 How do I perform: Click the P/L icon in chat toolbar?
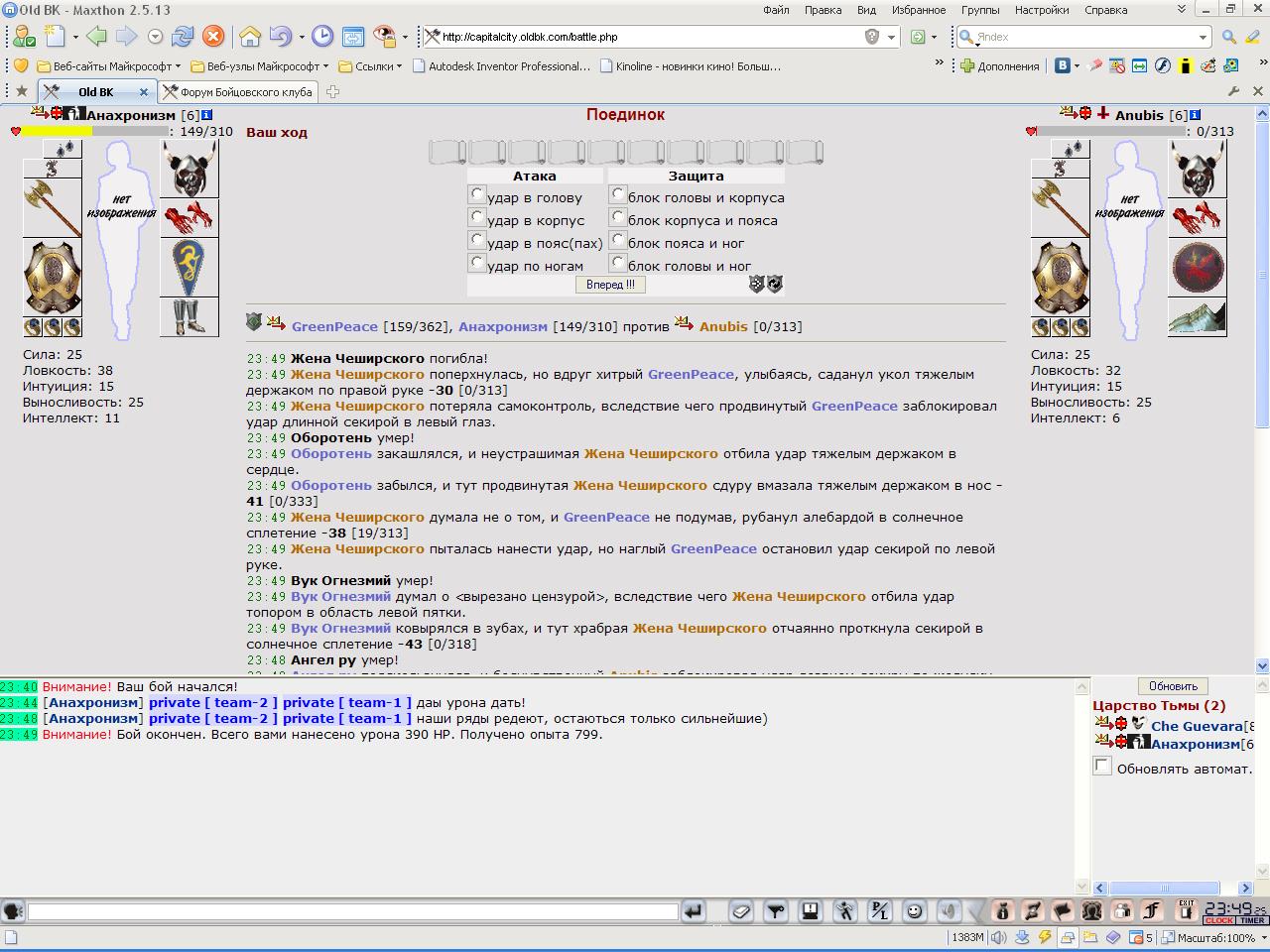879,911
